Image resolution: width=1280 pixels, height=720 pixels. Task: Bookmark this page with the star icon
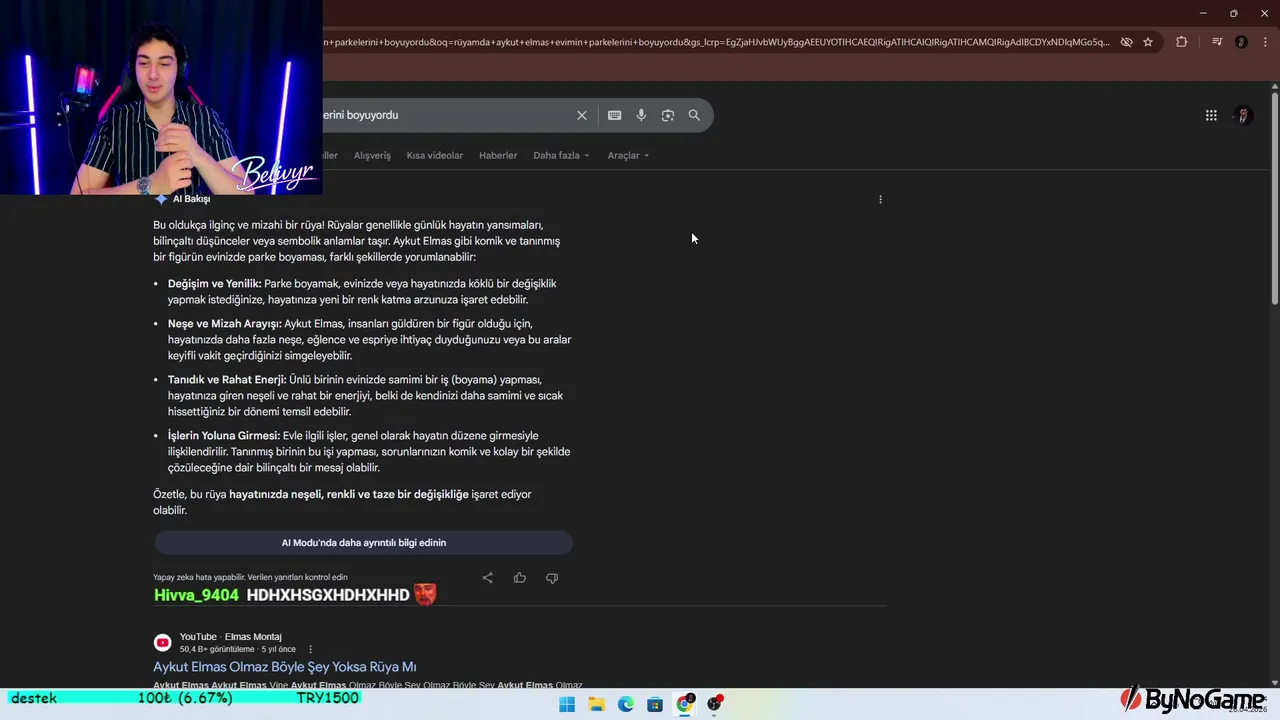(1148, 42)
